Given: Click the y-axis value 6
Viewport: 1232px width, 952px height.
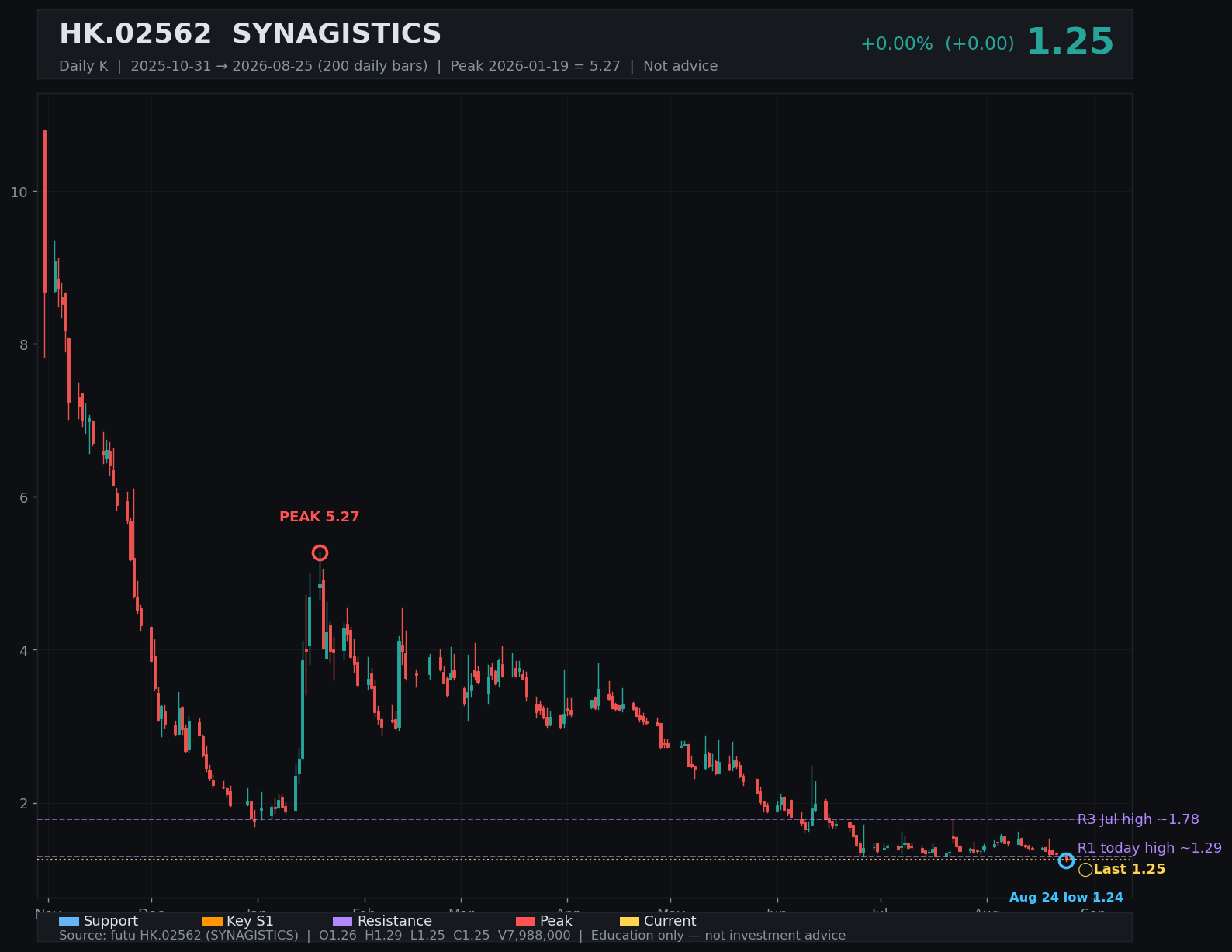Looking at the screenshot, I should coord(23,497).
